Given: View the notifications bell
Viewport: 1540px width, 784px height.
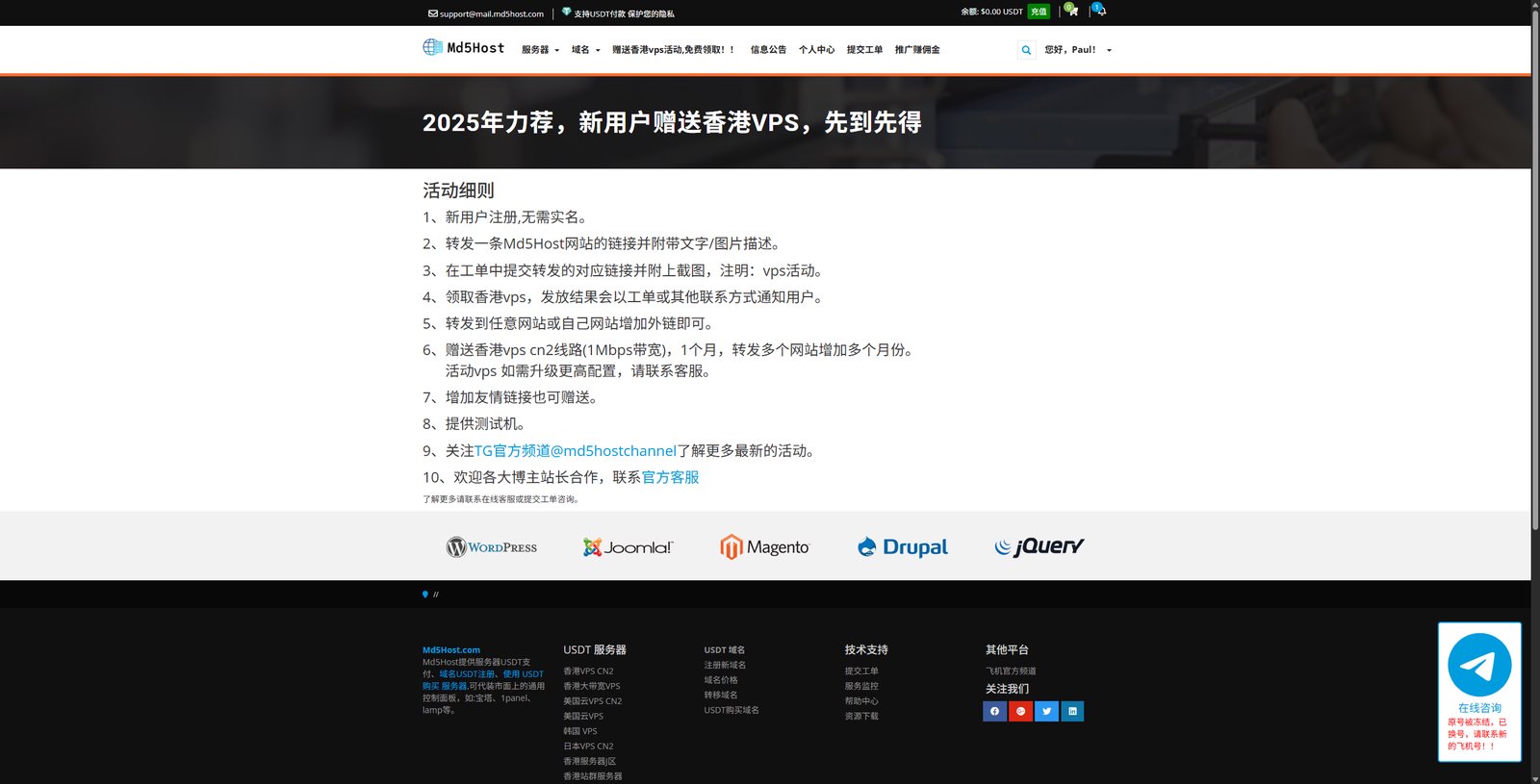Looking at the screenshot, I should pyautogui.click(x=1099, y=11).
